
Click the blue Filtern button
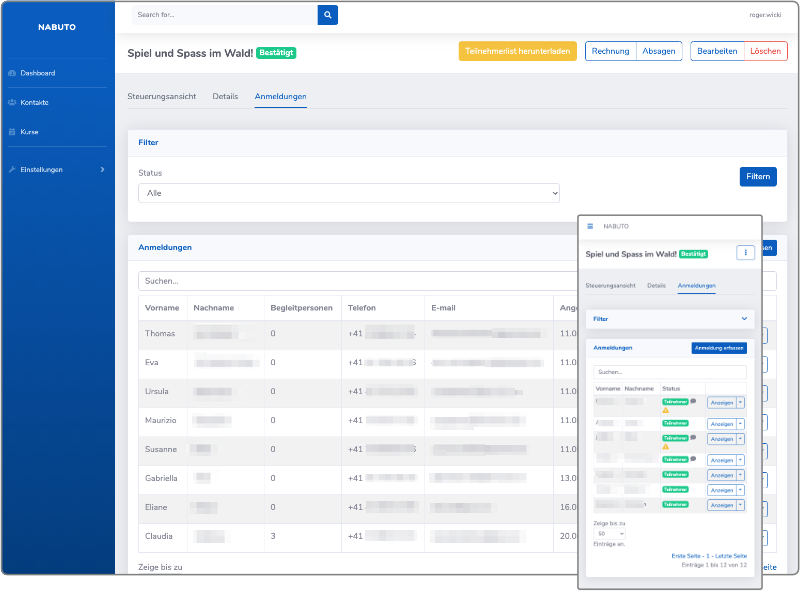click(x=758, y=176)
